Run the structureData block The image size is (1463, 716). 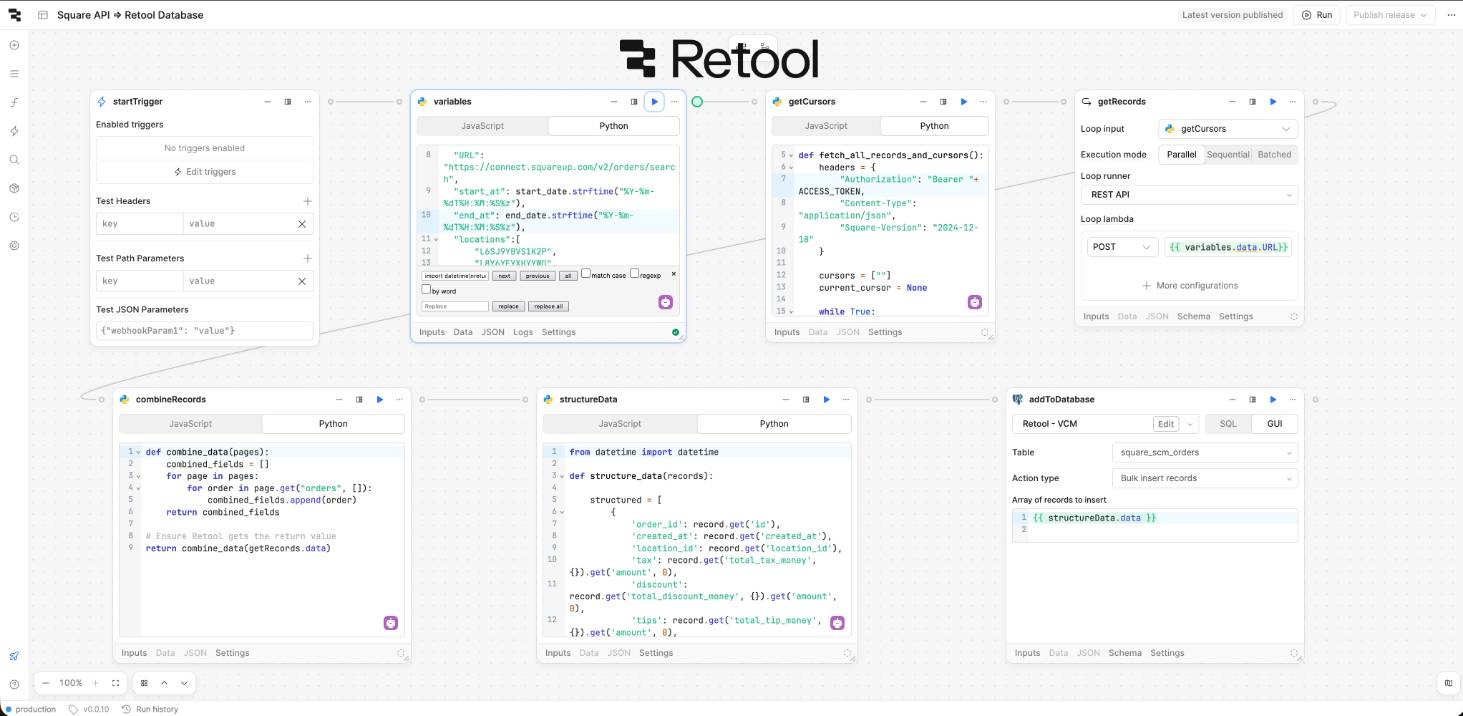pos(826,399)
